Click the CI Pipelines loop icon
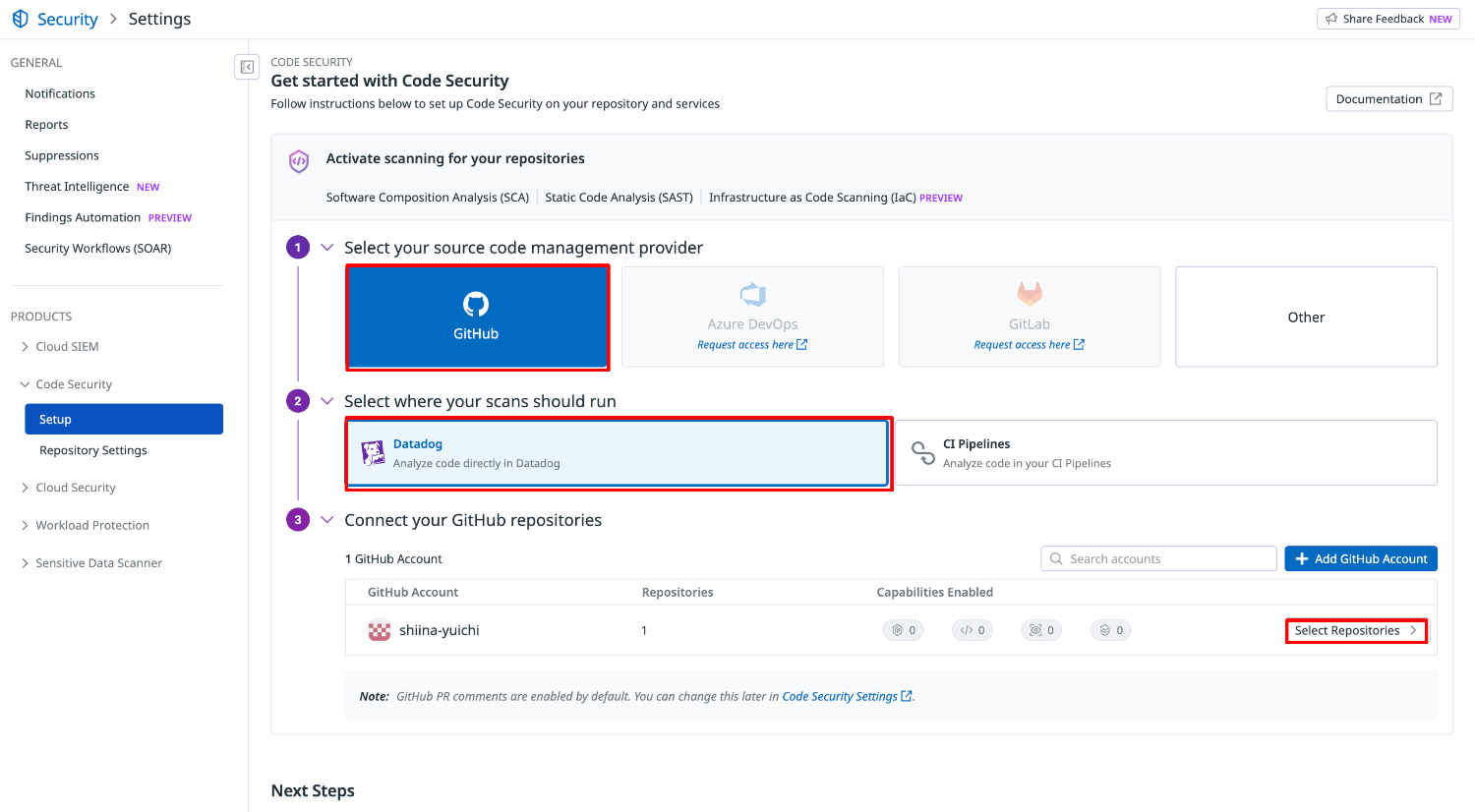1475x812 pixels. (x=923, y=452)
